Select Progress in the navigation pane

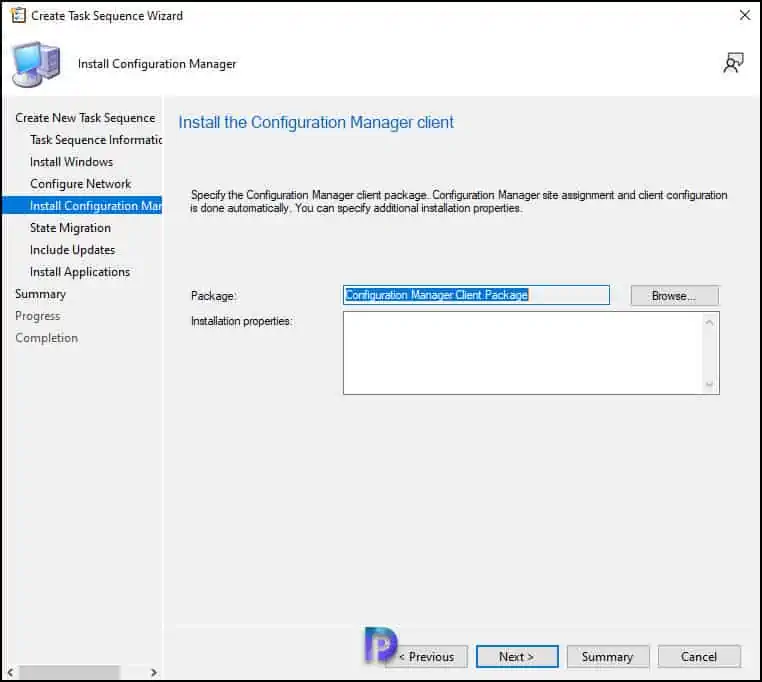37,316
